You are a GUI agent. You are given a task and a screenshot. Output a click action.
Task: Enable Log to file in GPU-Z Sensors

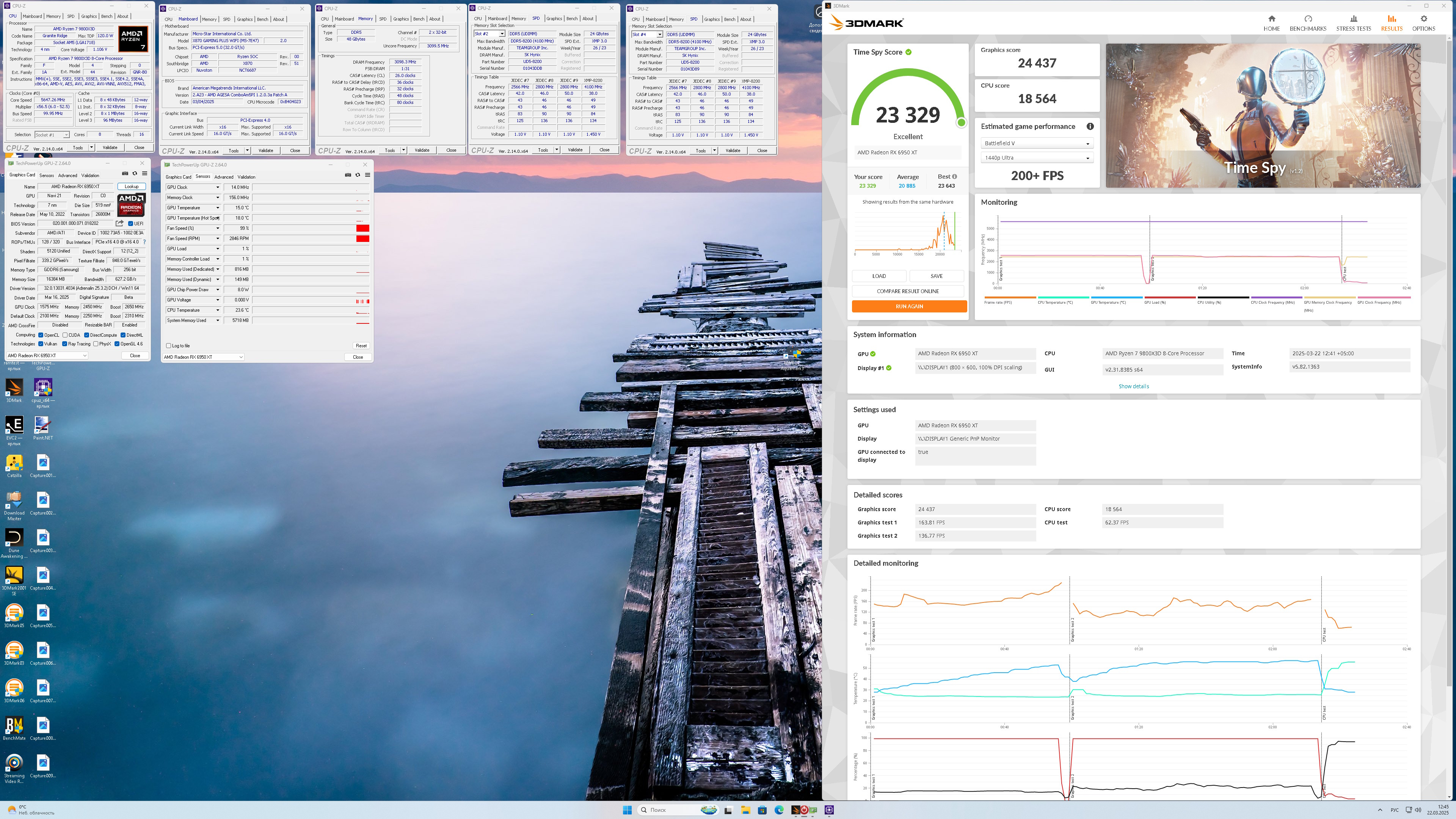click(x=168, y=345)
